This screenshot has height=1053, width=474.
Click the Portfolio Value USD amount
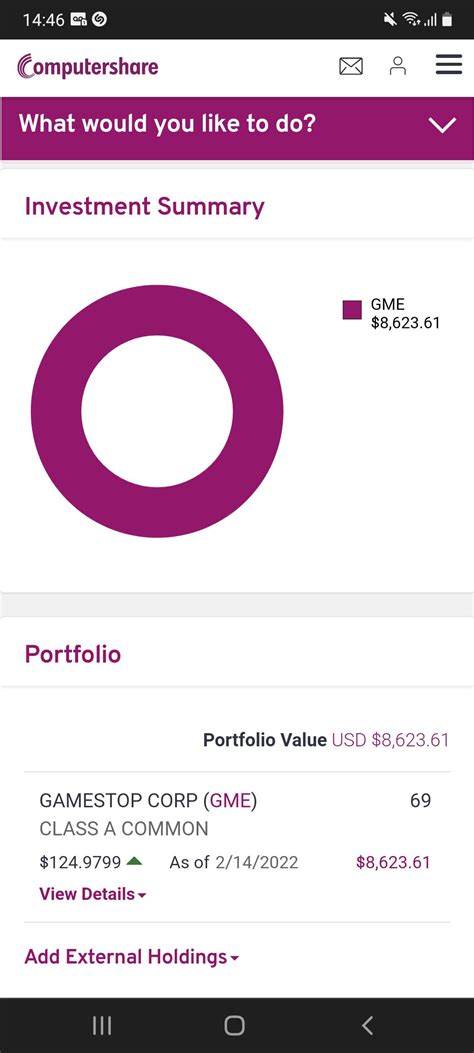point(390,740)
